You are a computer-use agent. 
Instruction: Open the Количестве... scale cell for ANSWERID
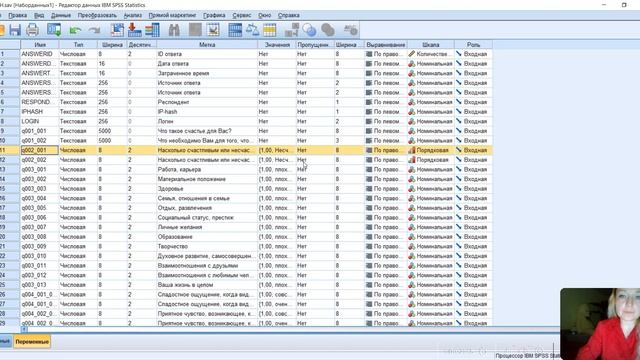pos(431,54)
